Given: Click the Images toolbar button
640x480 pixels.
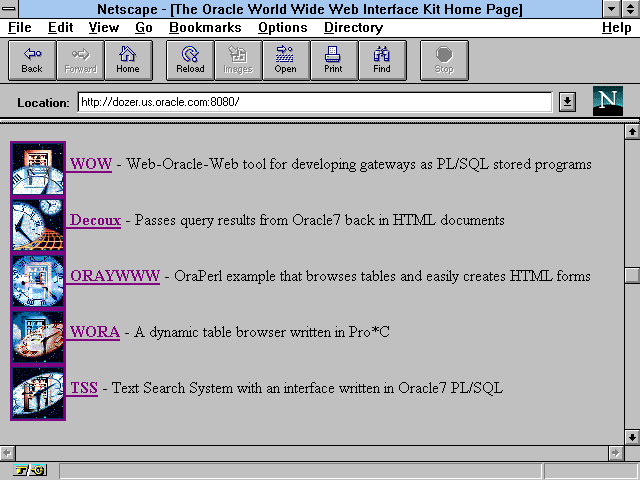Looking at the screenshot, I should click(x=237, y=59).
